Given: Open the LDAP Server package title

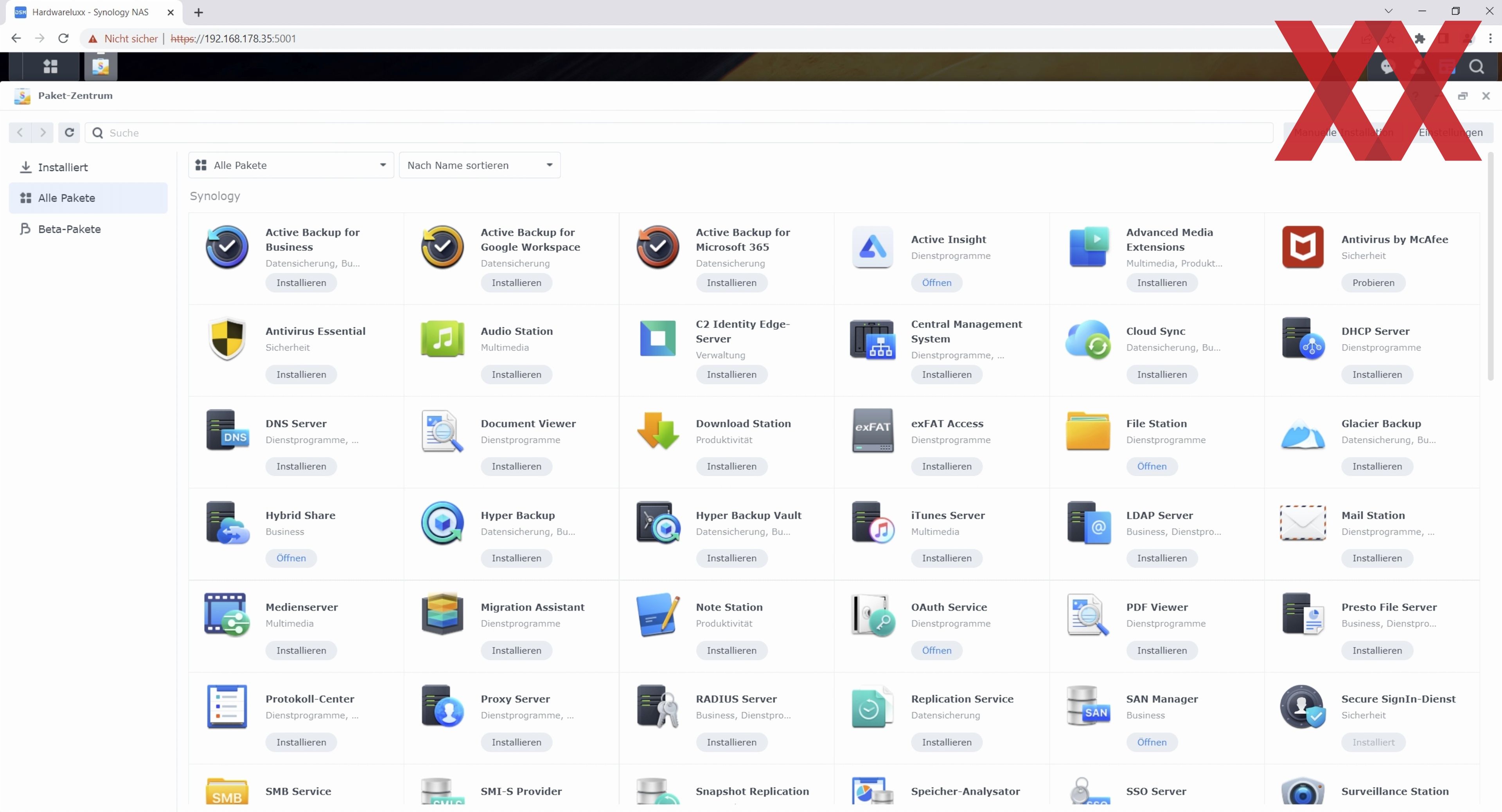Looking at the screenshot, I should click(1159, 515).
